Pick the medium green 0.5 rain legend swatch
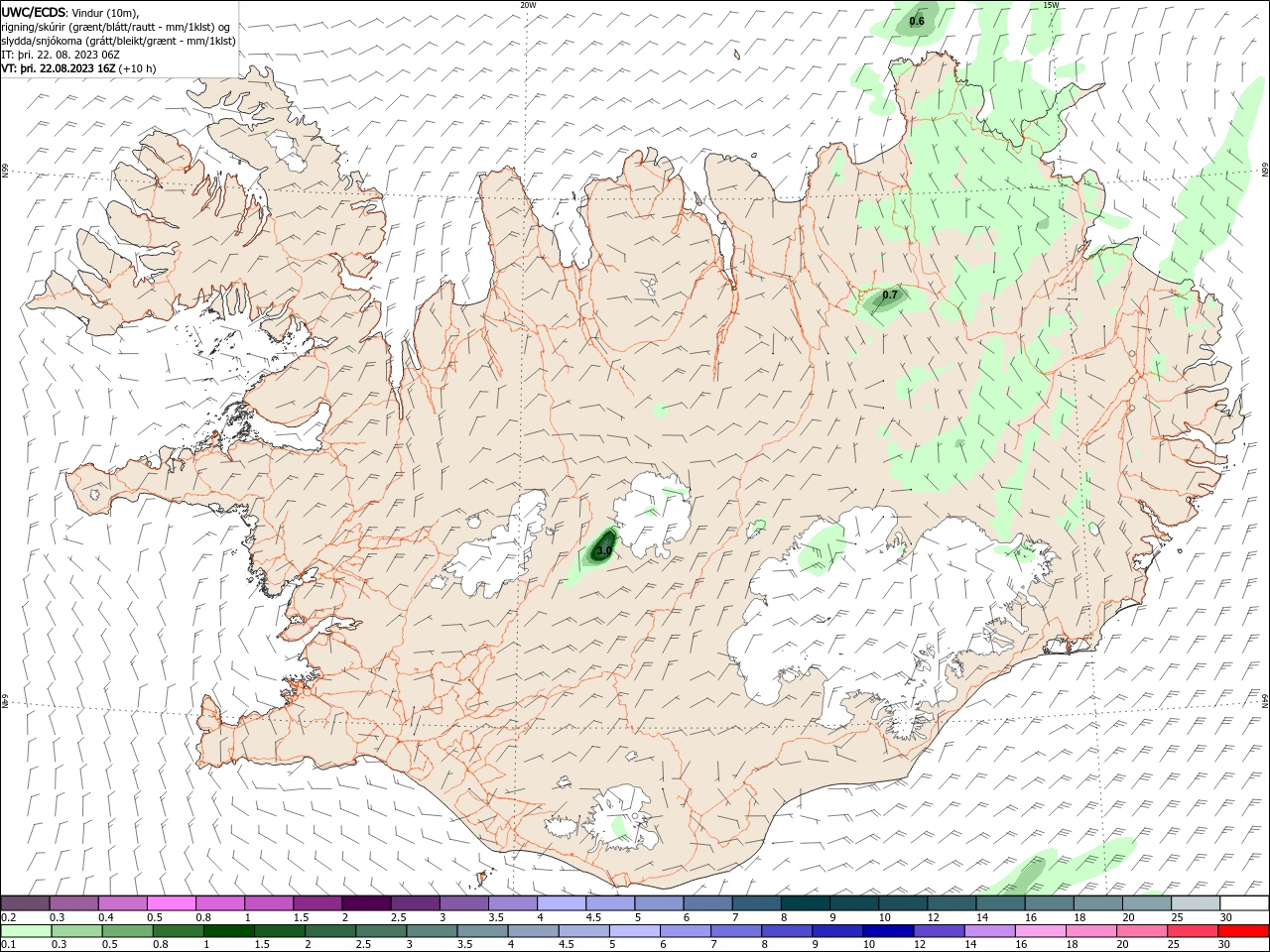 pos(127,931)
